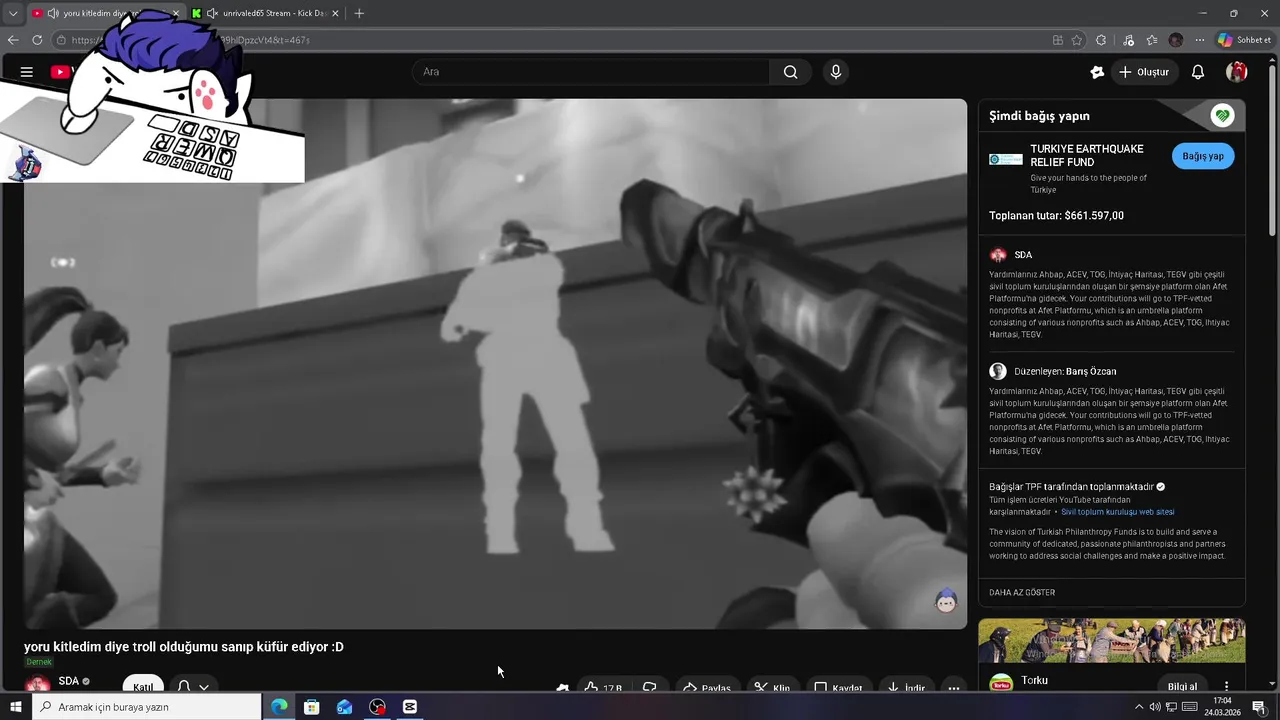The height and width of the screenshot is (720, 1280).
Task: Open more actions three-dot under video
Action: coord(954,688)
